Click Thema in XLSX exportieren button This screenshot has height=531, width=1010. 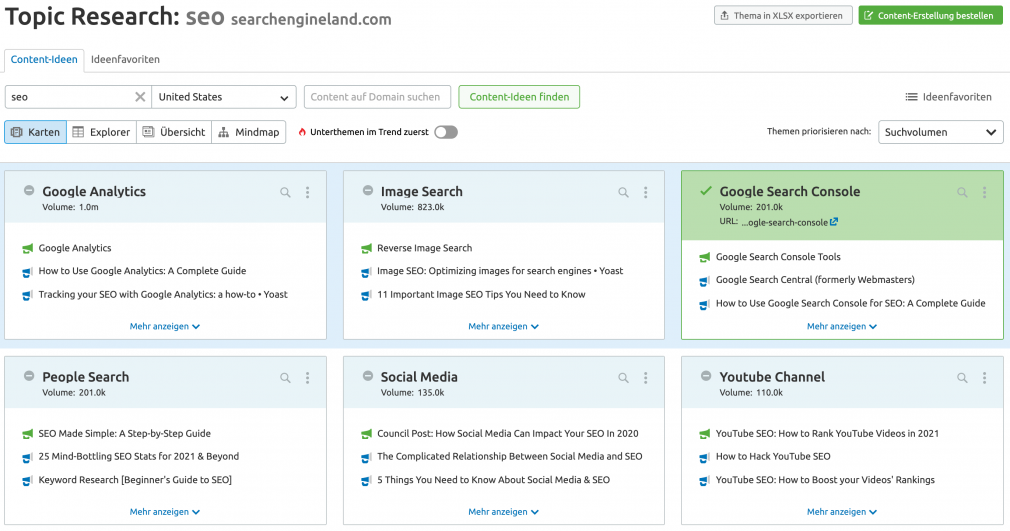[783, 15]
